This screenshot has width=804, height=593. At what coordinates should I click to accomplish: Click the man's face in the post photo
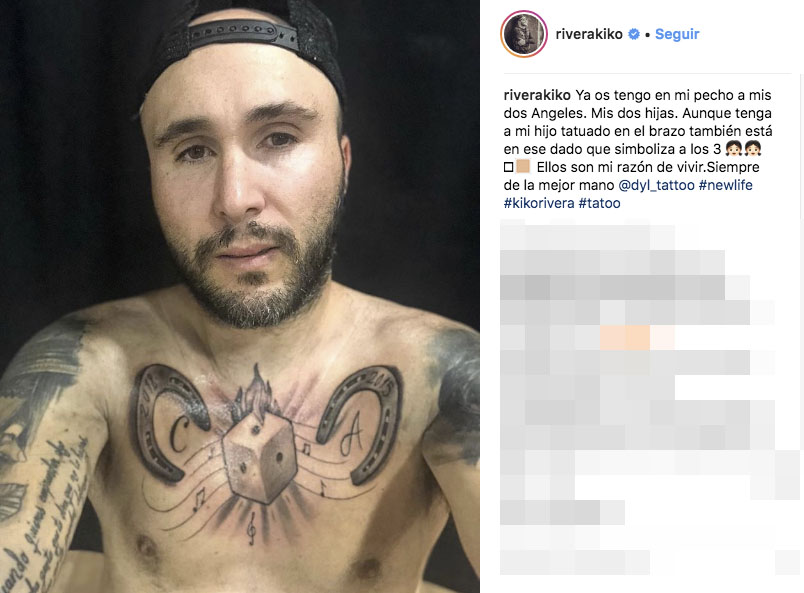click(x=244, y=185)
